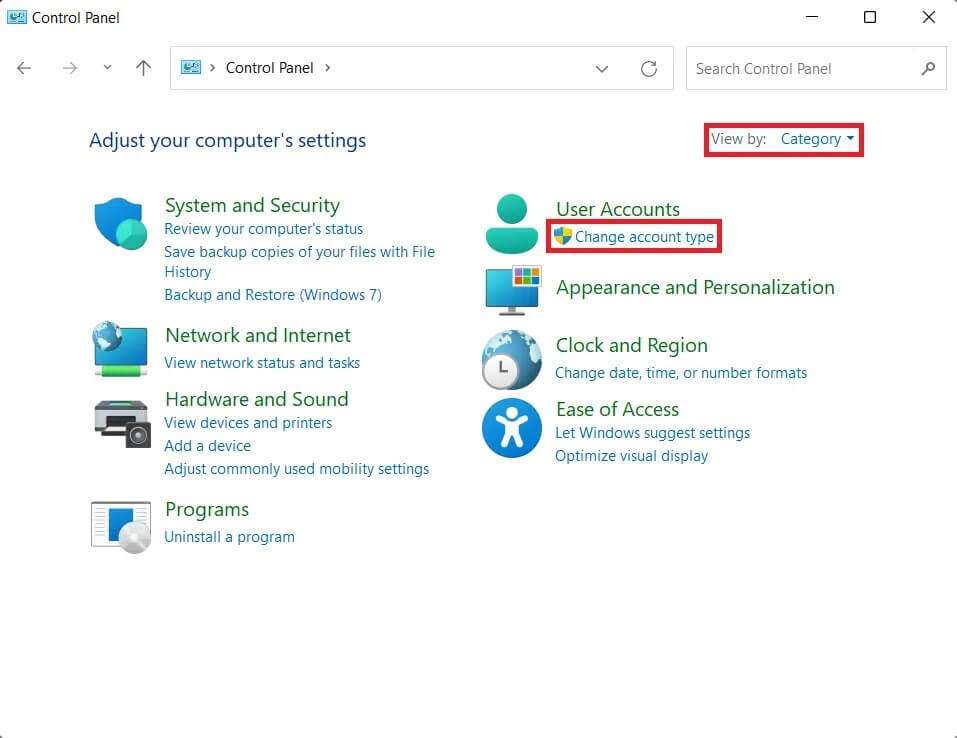Open Network and Internet category
Image resolution: width=957 pixels, height=738 pixels.
point(258,335)
